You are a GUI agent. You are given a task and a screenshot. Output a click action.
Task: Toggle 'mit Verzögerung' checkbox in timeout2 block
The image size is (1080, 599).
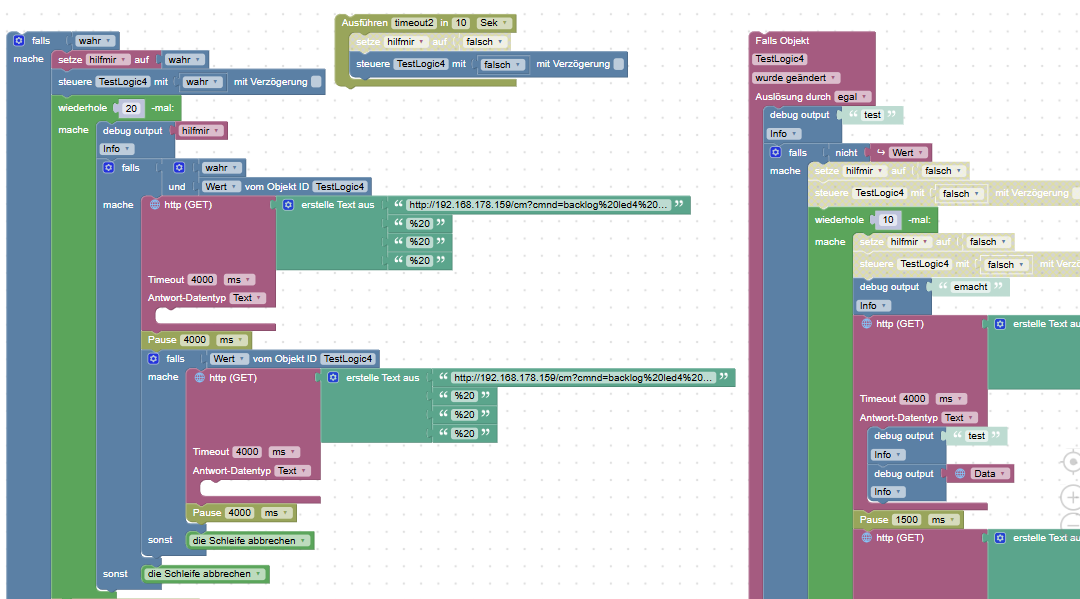point(619,64)
